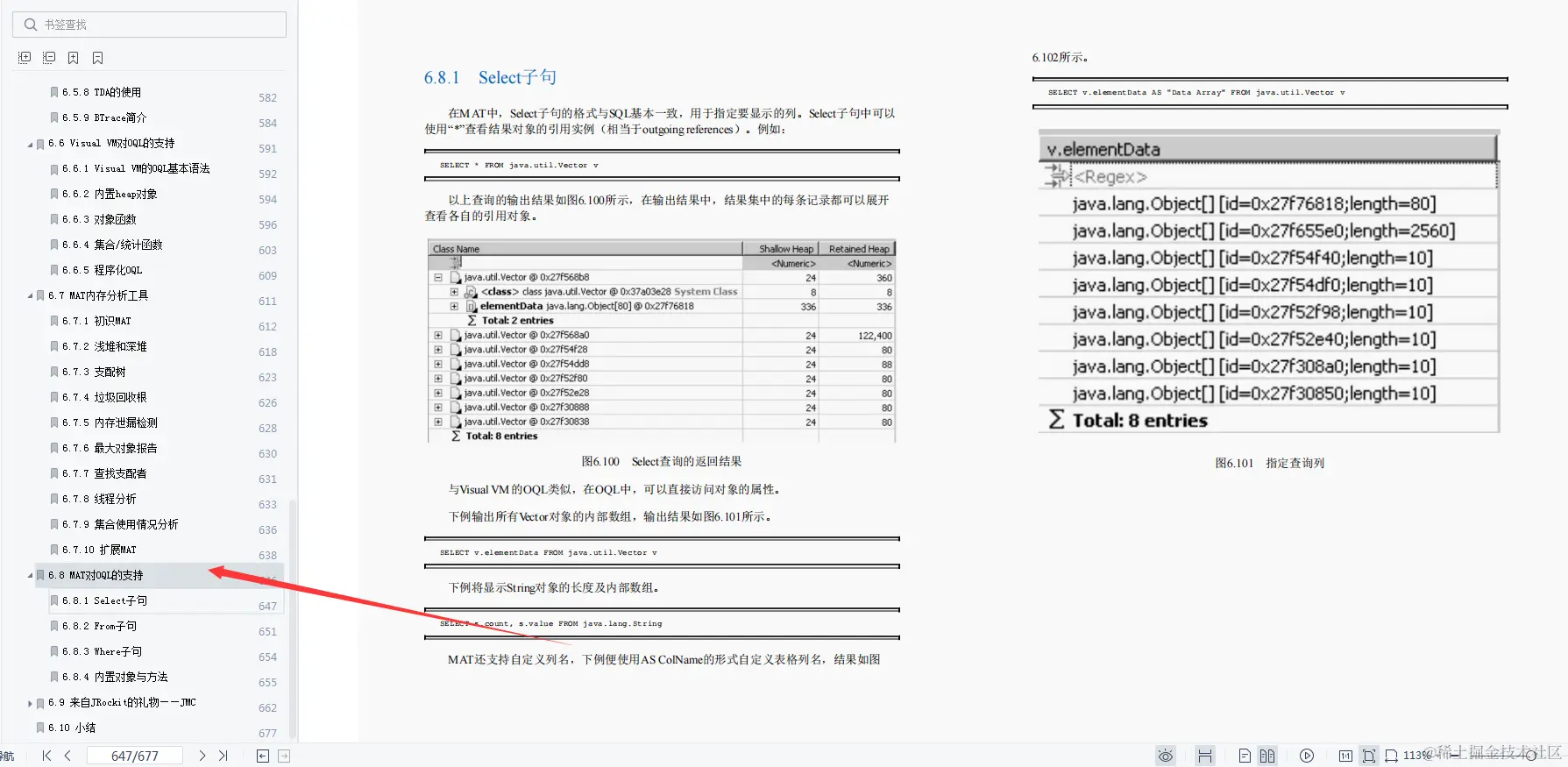1568x767 pixels.
Task: Focus the 书签查找 bookmark search field
Action: click(149, 25)
